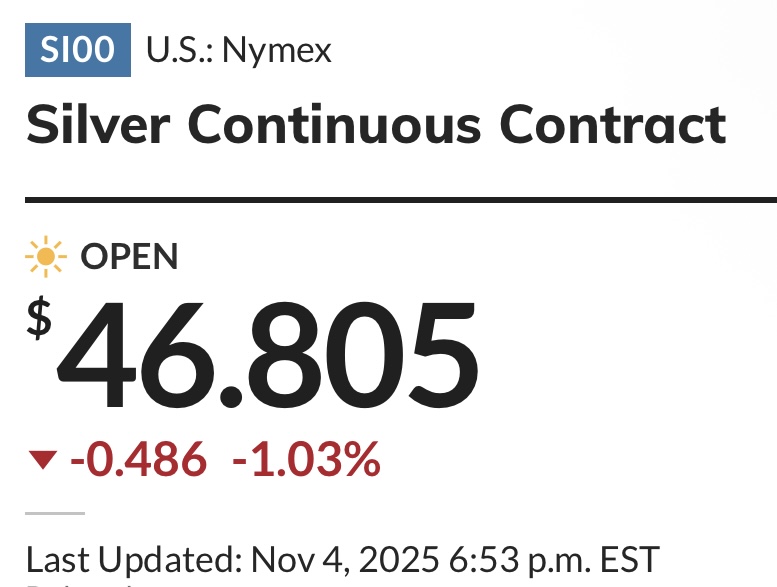The width and height of the screenshot is (777, 587).
Task: Click the blue SI00 ticker badge
Action: 78,49
